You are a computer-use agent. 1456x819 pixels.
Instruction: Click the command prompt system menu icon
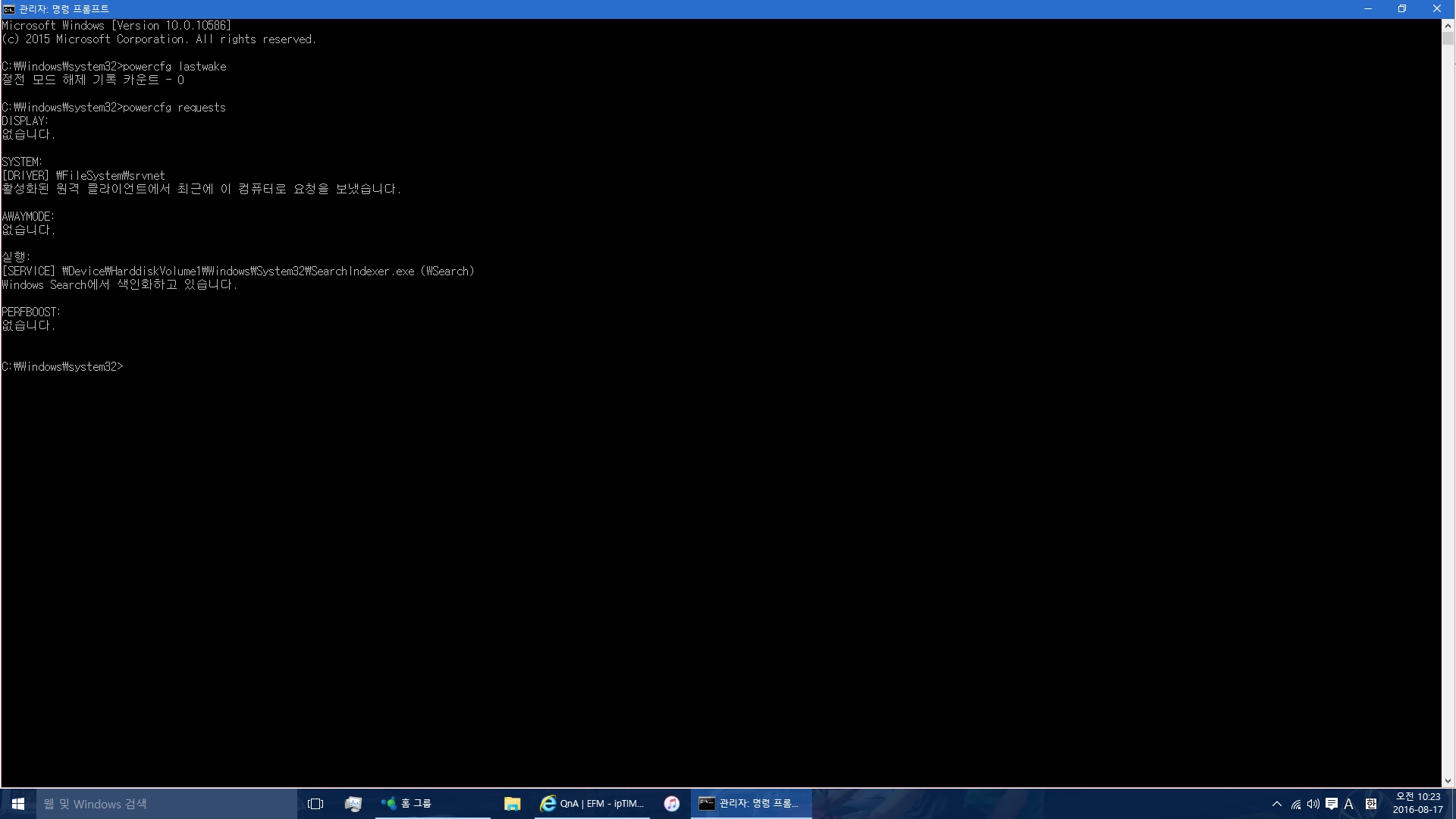[9, 9]
